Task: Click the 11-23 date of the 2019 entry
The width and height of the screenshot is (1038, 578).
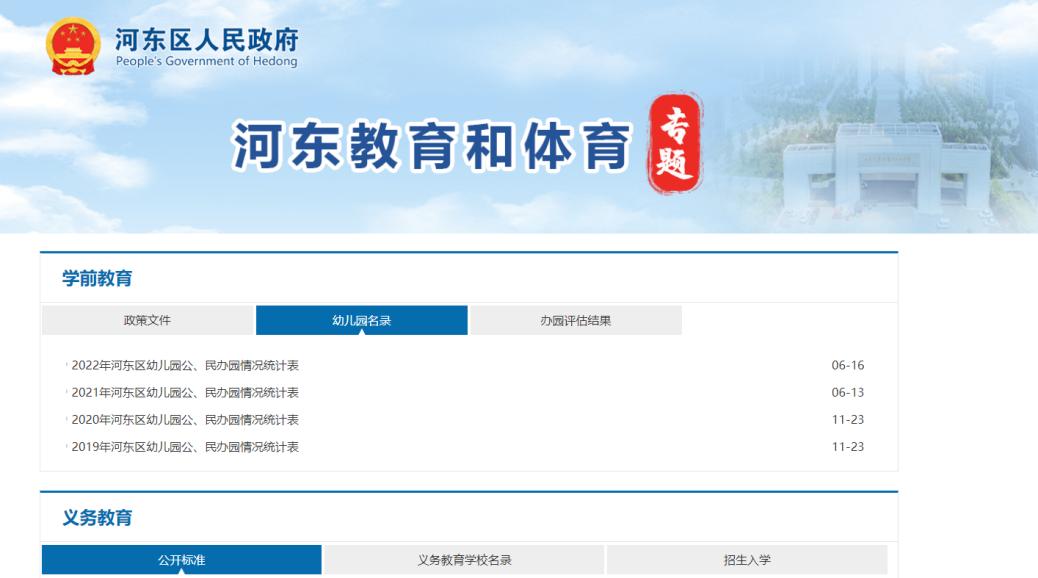Action: (848, 447)
